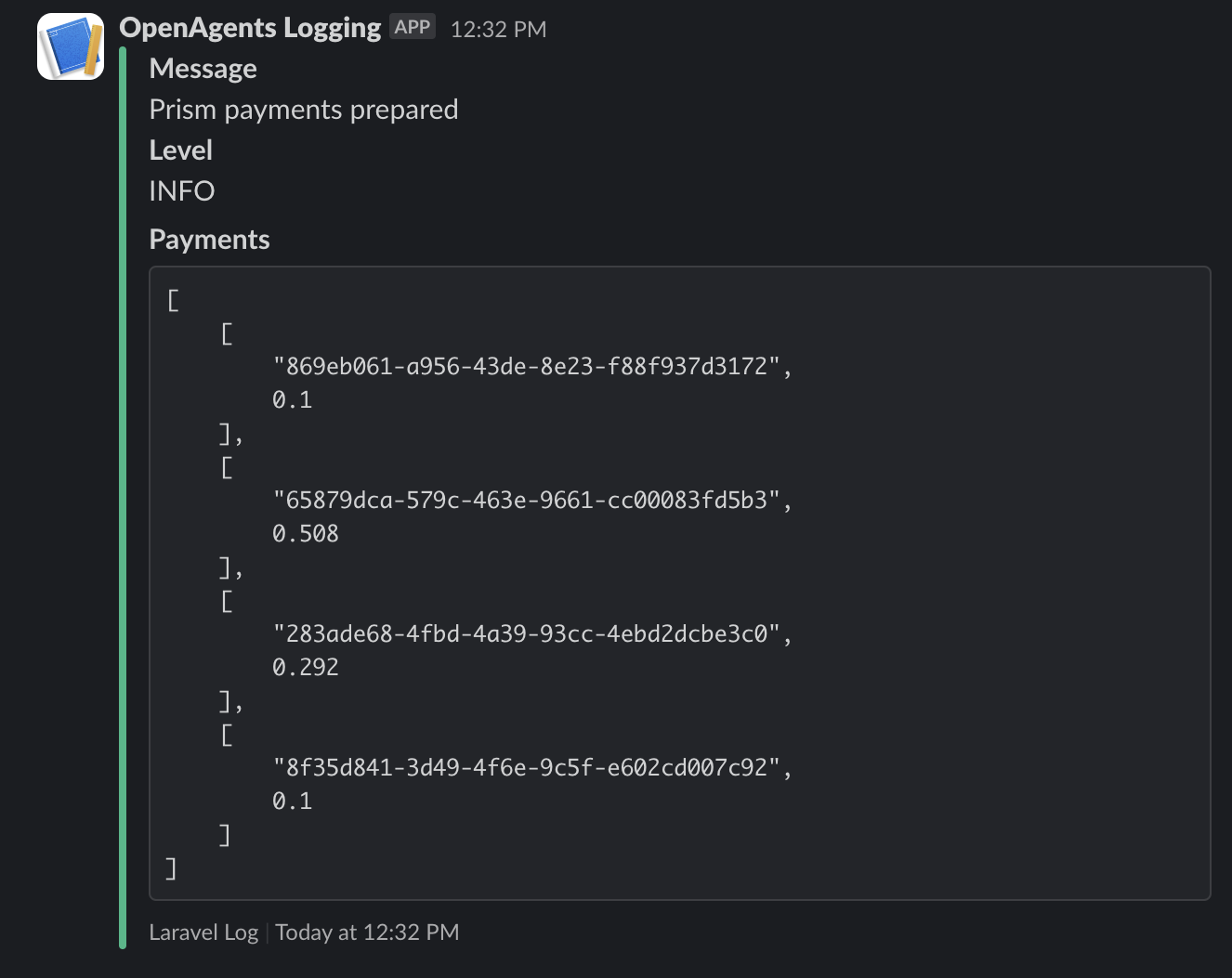Click the 0.508 payment amount
1232x978 pixels.
(306, 534)
